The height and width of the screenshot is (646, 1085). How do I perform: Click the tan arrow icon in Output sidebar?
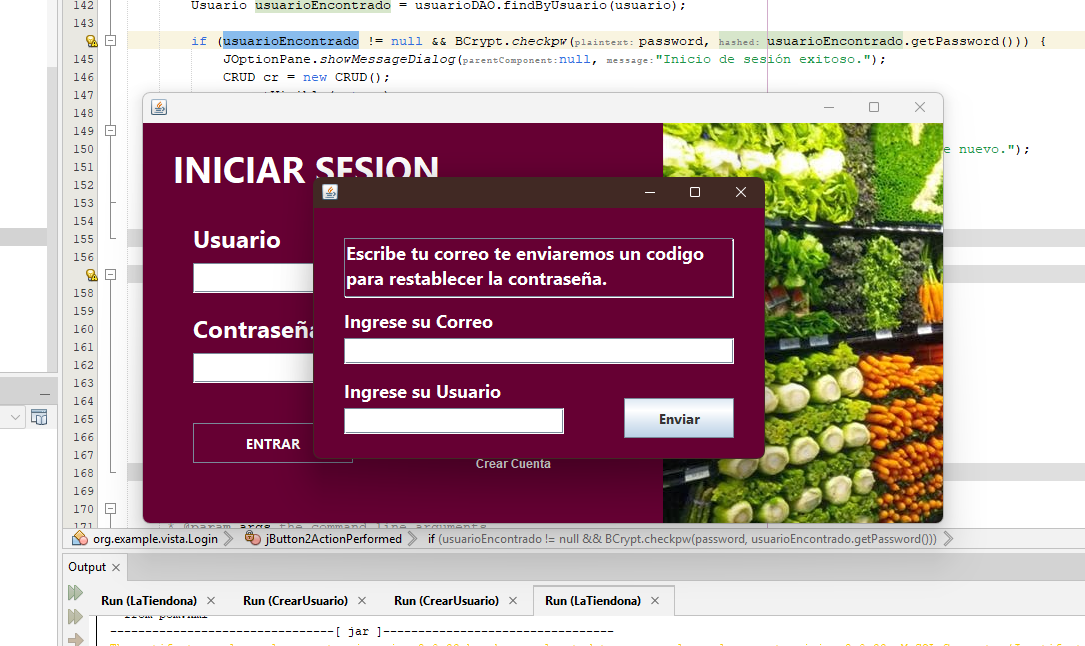pyautogui.click(x=75, y=639)
